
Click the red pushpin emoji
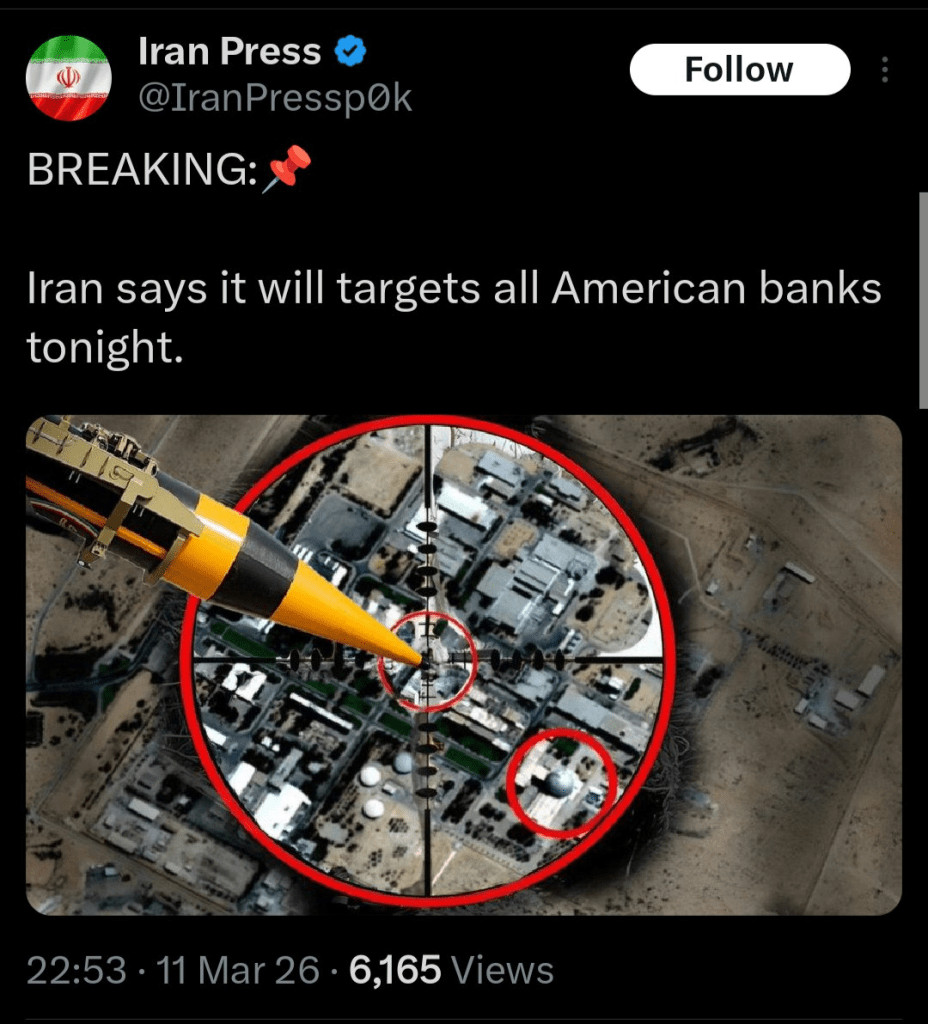click(287, 169)
